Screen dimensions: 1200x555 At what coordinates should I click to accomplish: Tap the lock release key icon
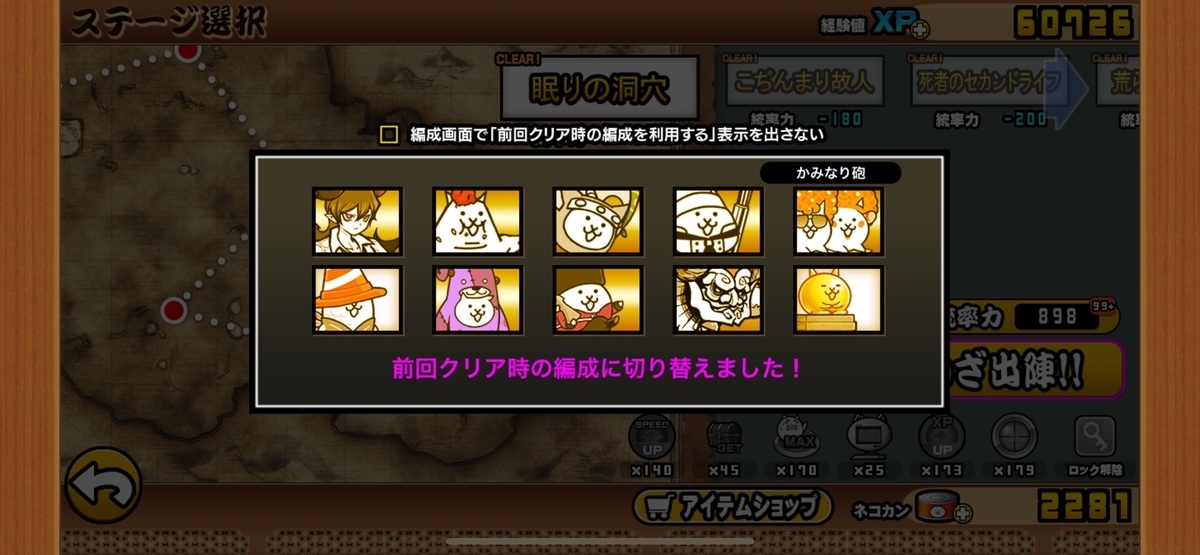pyautogui.click(x=1095, y=438)
